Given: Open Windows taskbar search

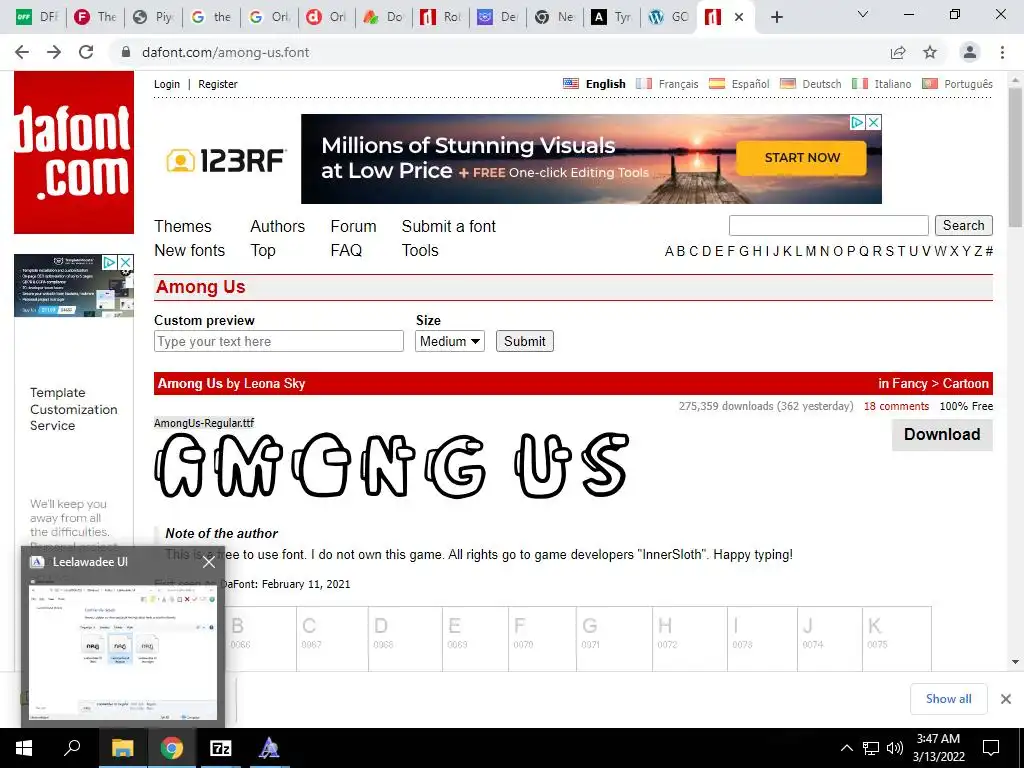Looking at the screenshot, I should tap(72, 748).
